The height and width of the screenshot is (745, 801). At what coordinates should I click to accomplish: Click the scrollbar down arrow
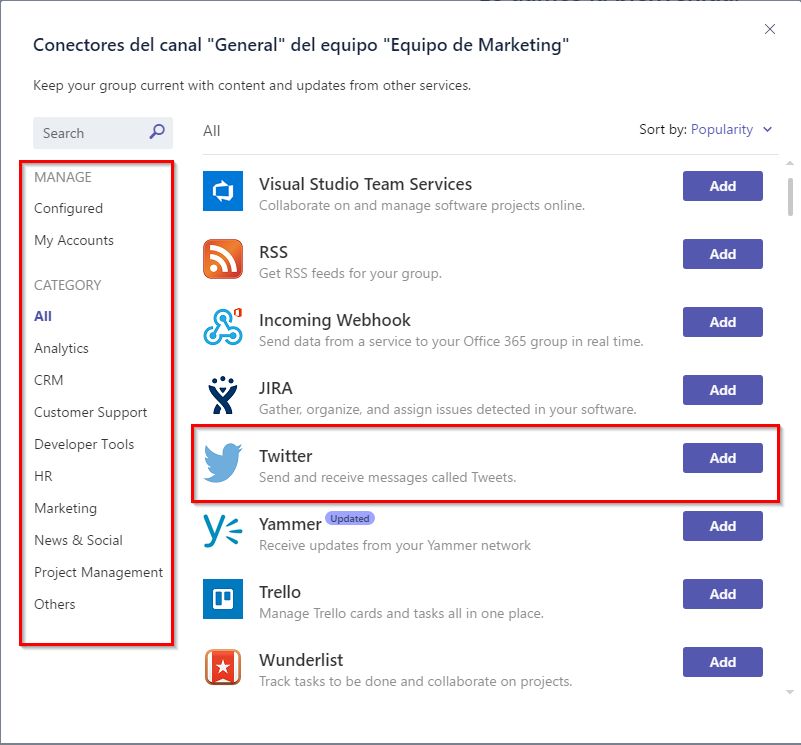tap(790, 692)
